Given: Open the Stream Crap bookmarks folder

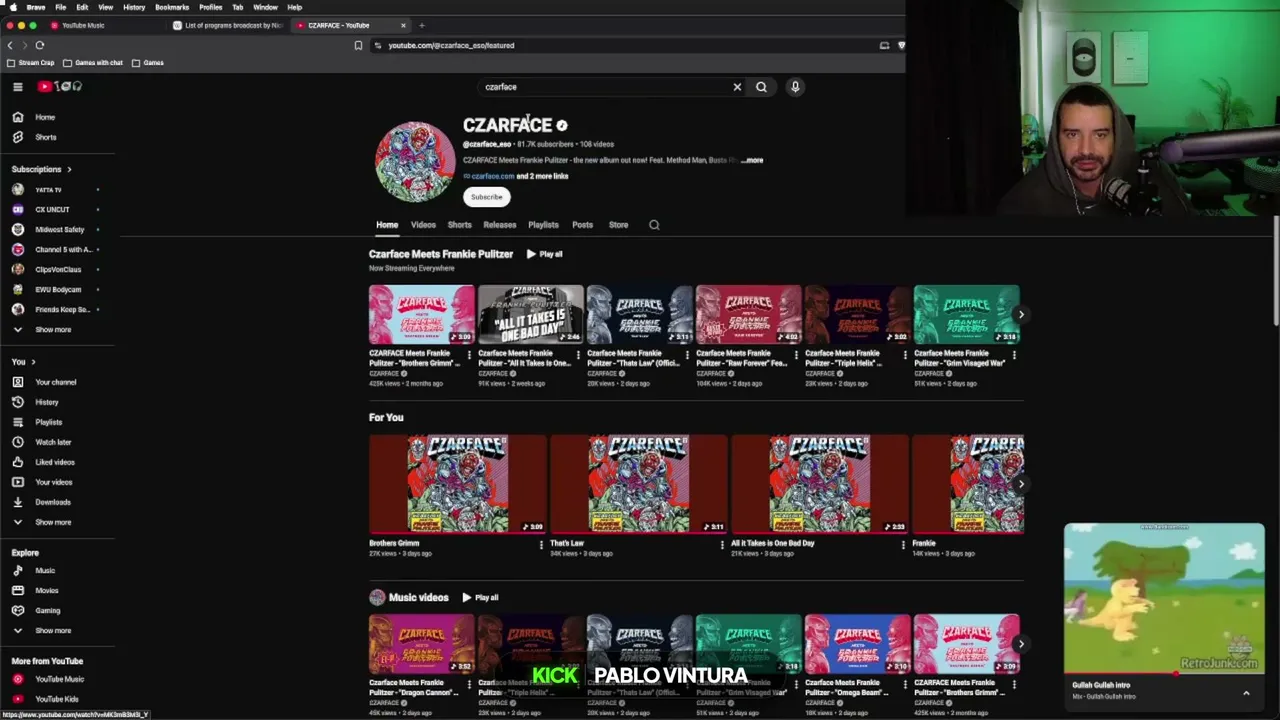Looking at the screenshot, I should pyautogui.click(x=30, y=63).
